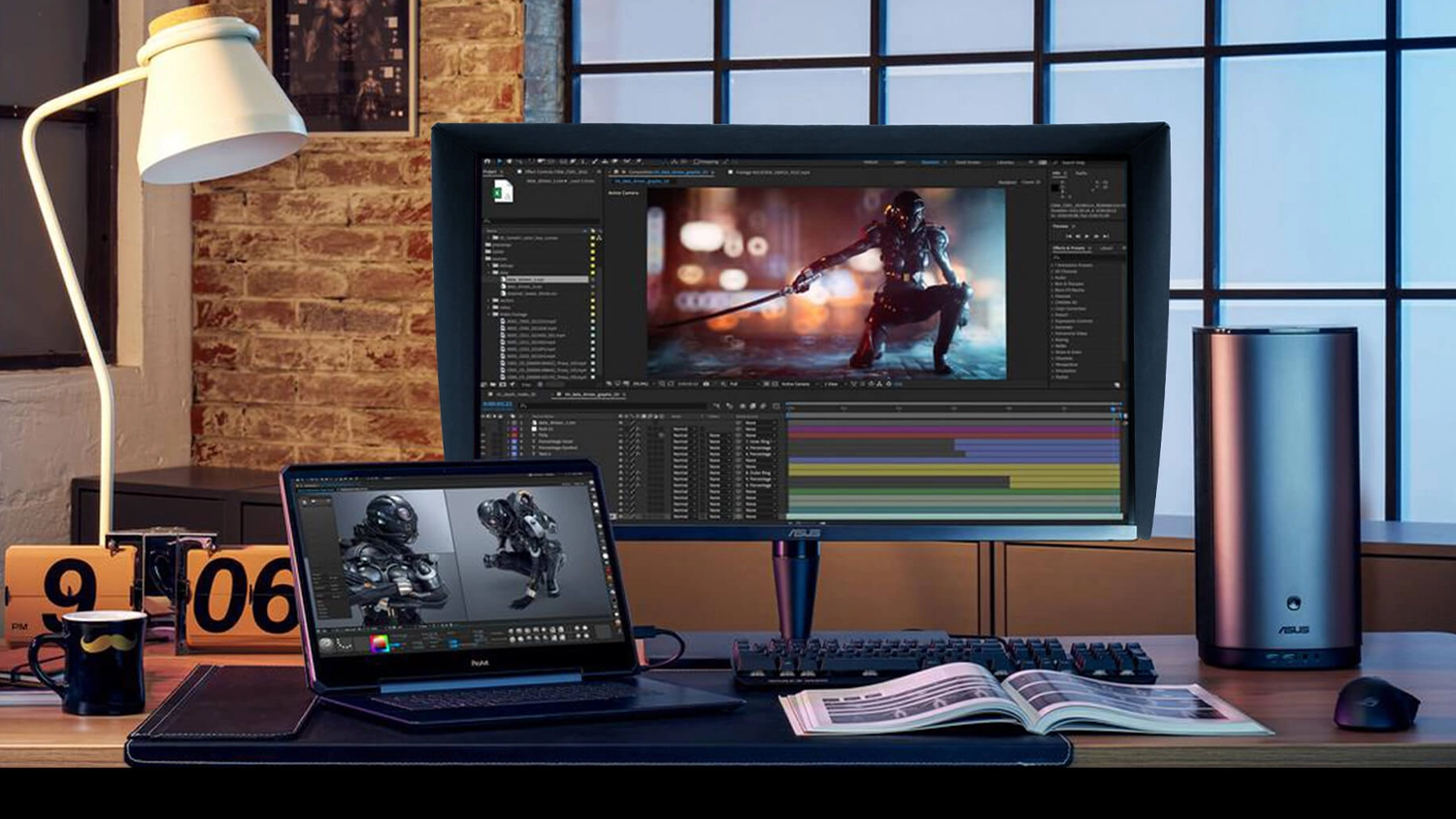Viewport: 1456px width, 819px height.
Task: Pick a color from the laptop's color wheel
Action: 380,644
